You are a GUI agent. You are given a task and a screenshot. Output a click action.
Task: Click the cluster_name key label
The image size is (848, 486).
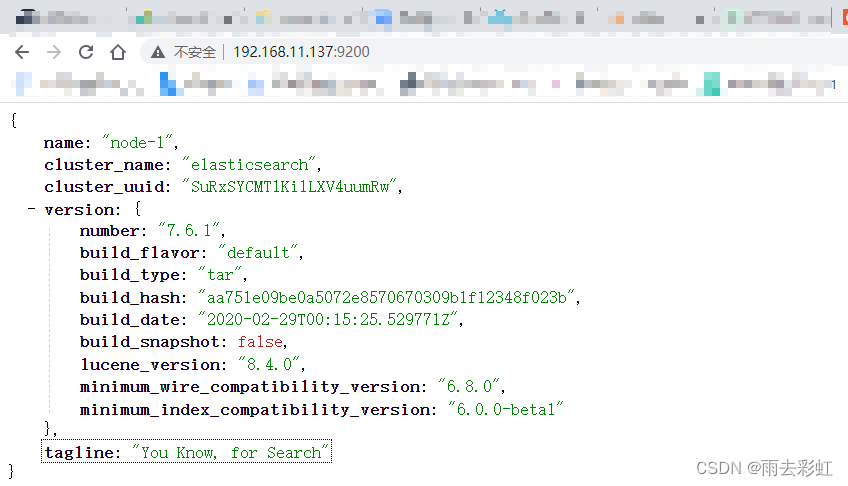tap(104, 165)
